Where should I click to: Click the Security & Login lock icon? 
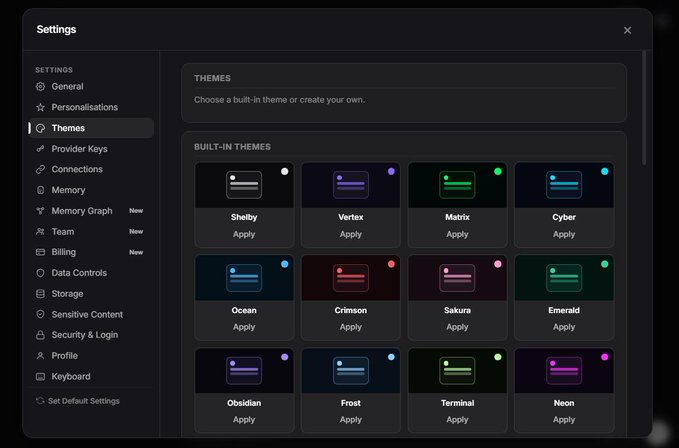pos(40,335)
